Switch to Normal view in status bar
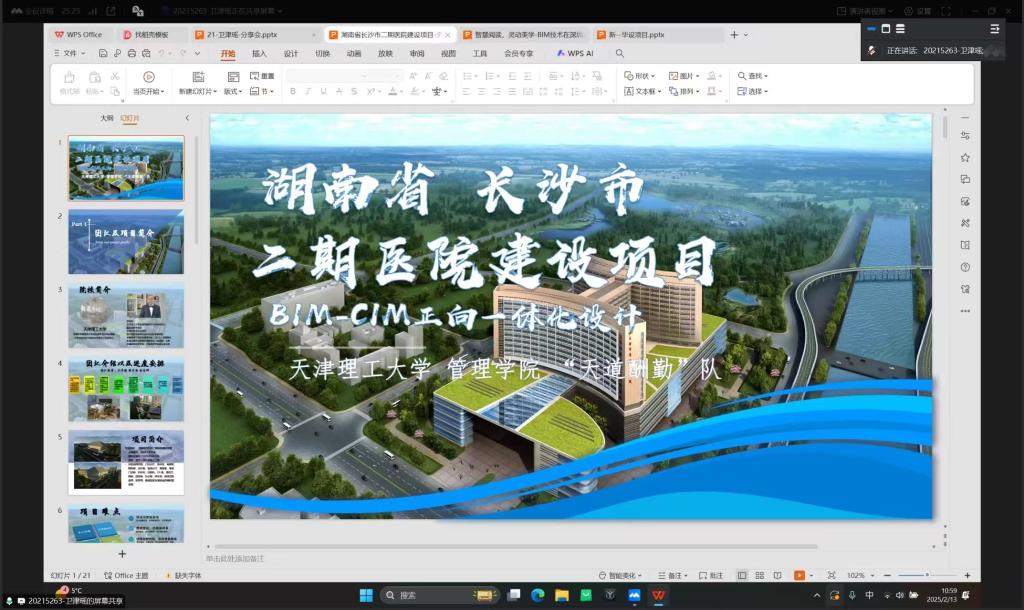 [742, 575]
